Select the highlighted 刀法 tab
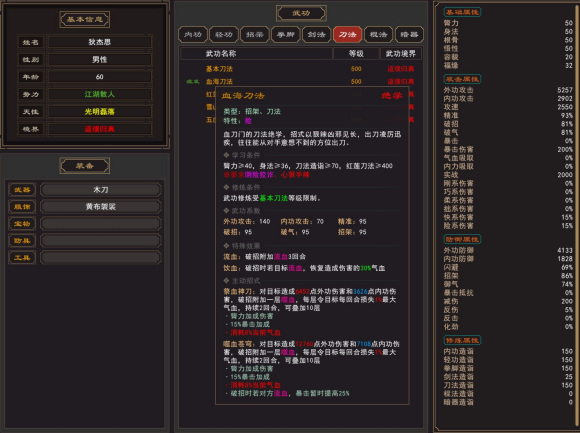This screenshot has width=580, height=433. tap(347, 35)
